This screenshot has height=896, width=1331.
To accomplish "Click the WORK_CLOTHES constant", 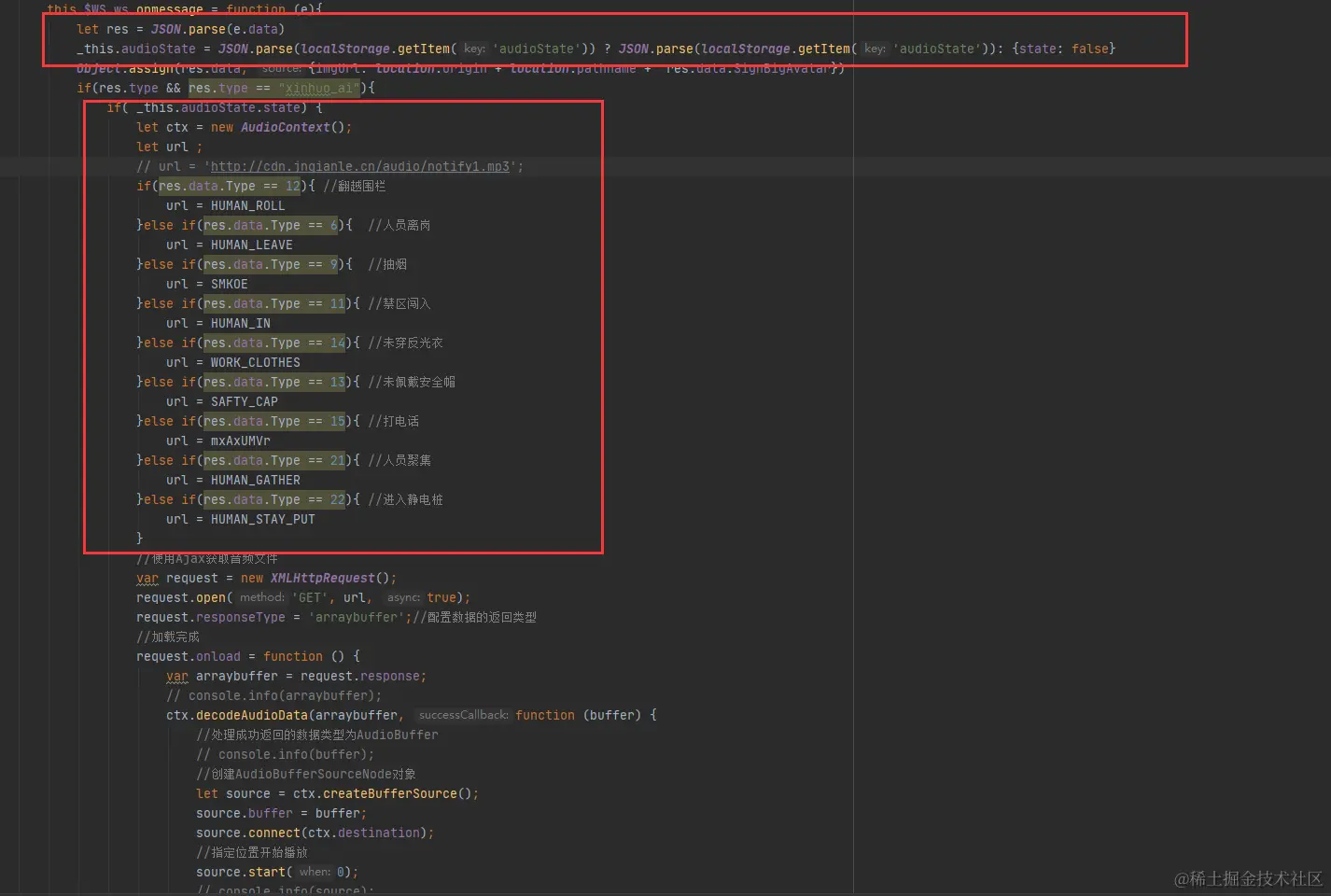I will point(256,362).
